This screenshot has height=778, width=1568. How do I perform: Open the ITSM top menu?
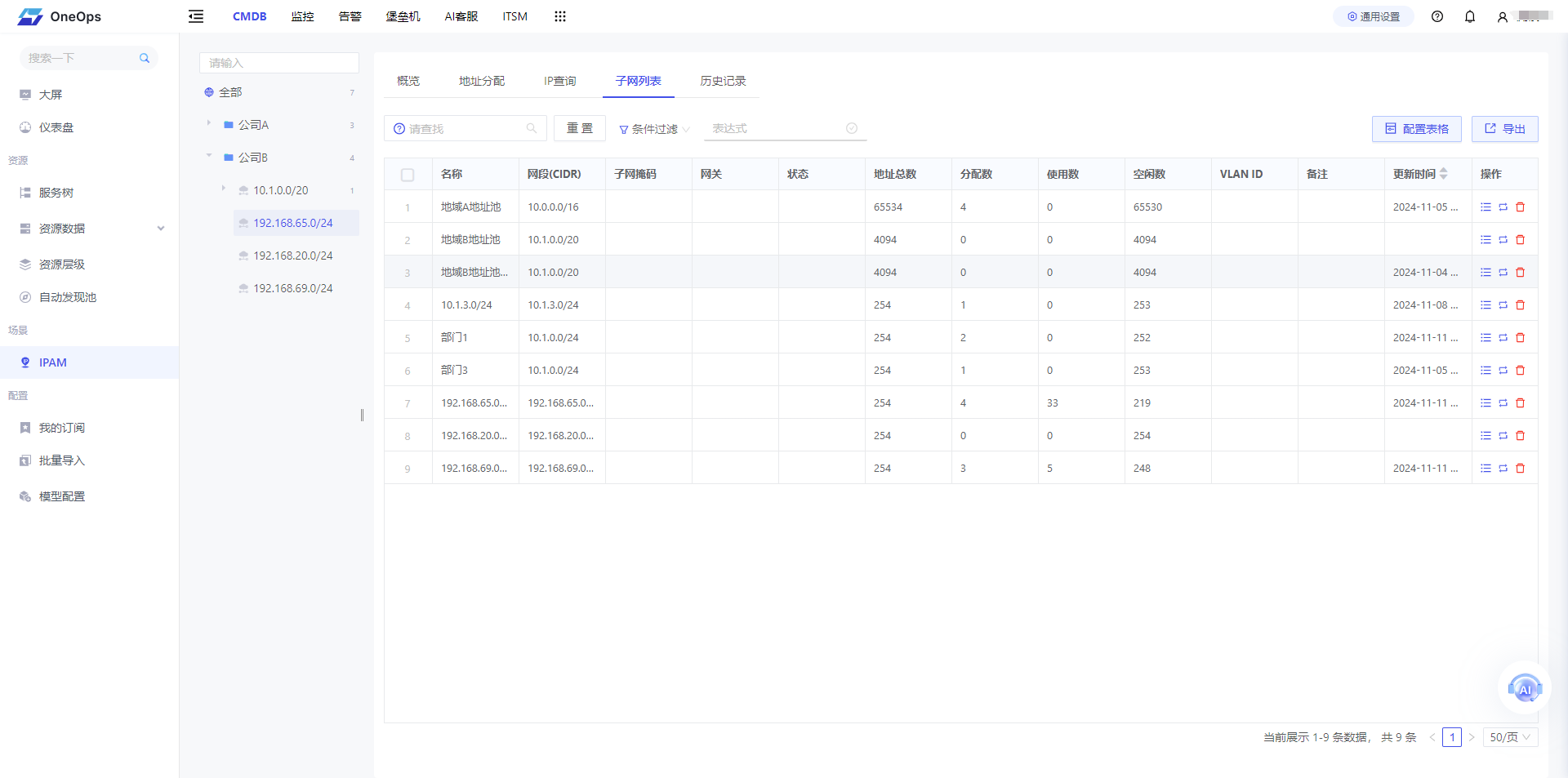click(515, 16)
